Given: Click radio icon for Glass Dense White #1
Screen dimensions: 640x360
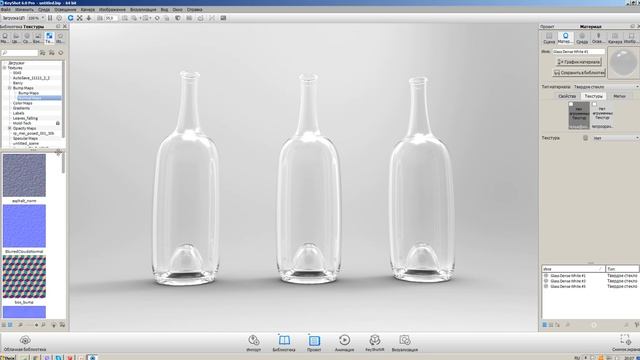Looking at the screenshot, I should tap(546, 276).
